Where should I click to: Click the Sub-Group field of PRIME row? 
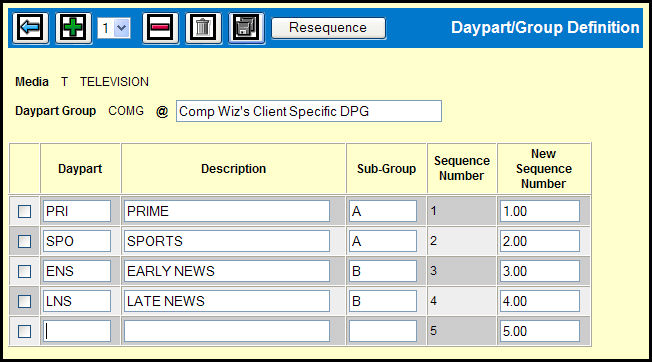(383, 211)
